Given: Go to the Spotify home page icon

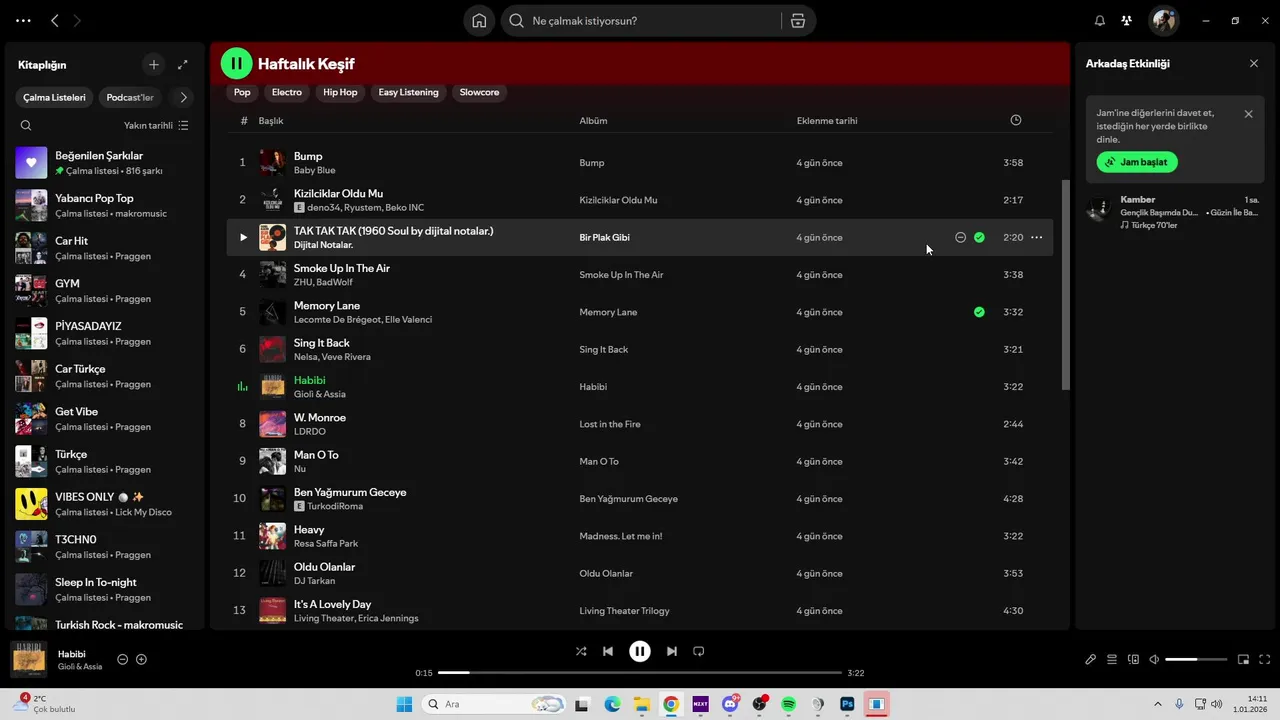Looking at the screenshot, I should click(x=479, y=21).
